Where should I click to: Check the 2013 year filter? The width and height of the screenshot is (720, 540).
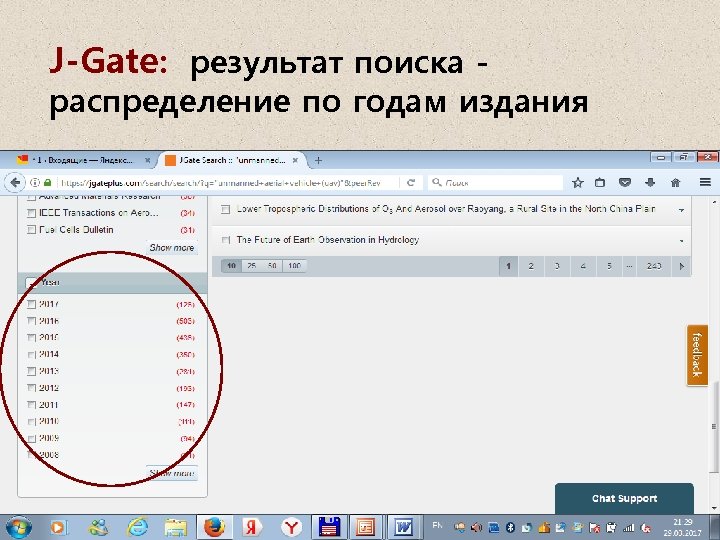[x=31, y=371]
